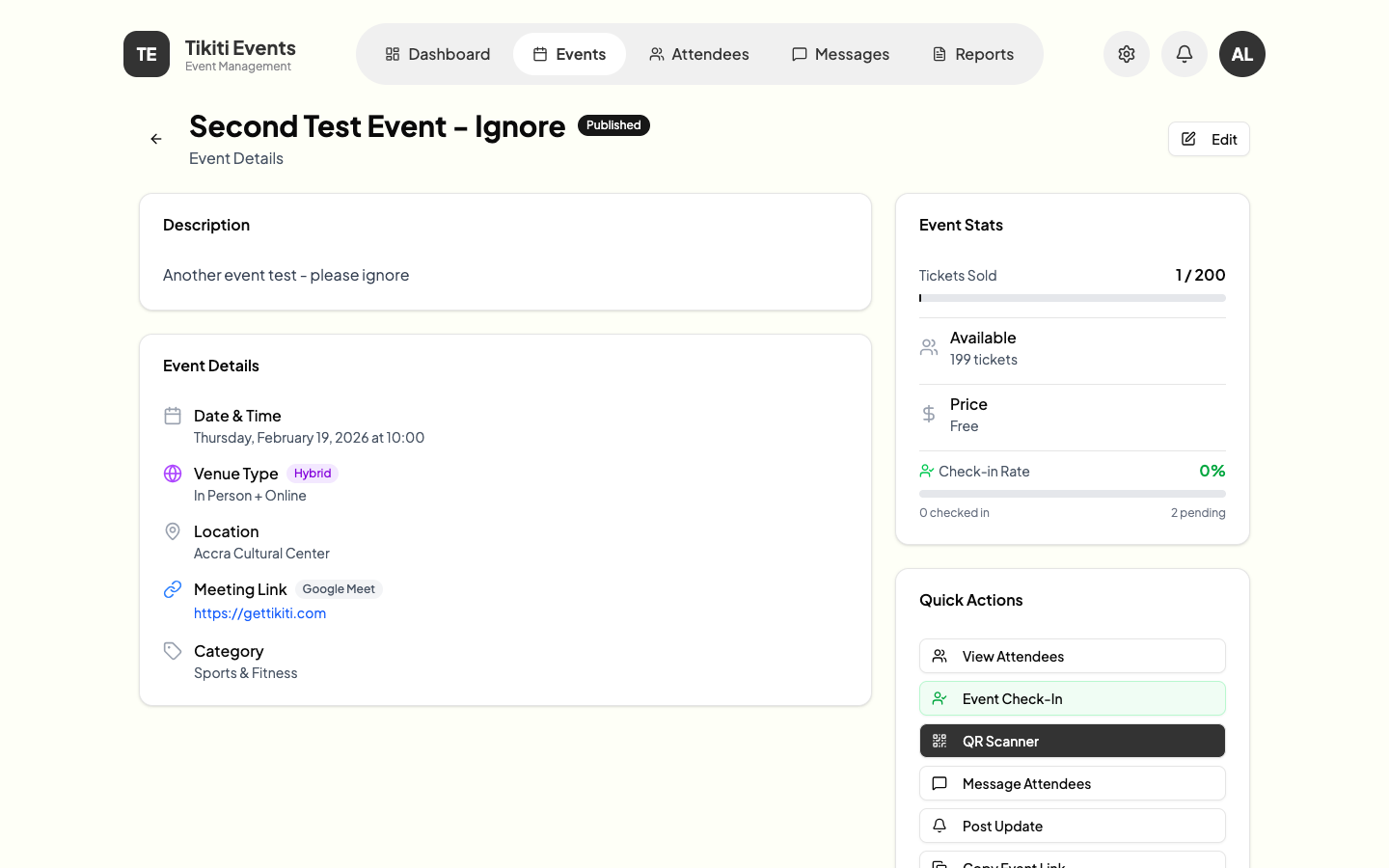Click the Venue Type globe icon
The width and height of the screenshot is (1389, 868).
[x=173, y=474]
